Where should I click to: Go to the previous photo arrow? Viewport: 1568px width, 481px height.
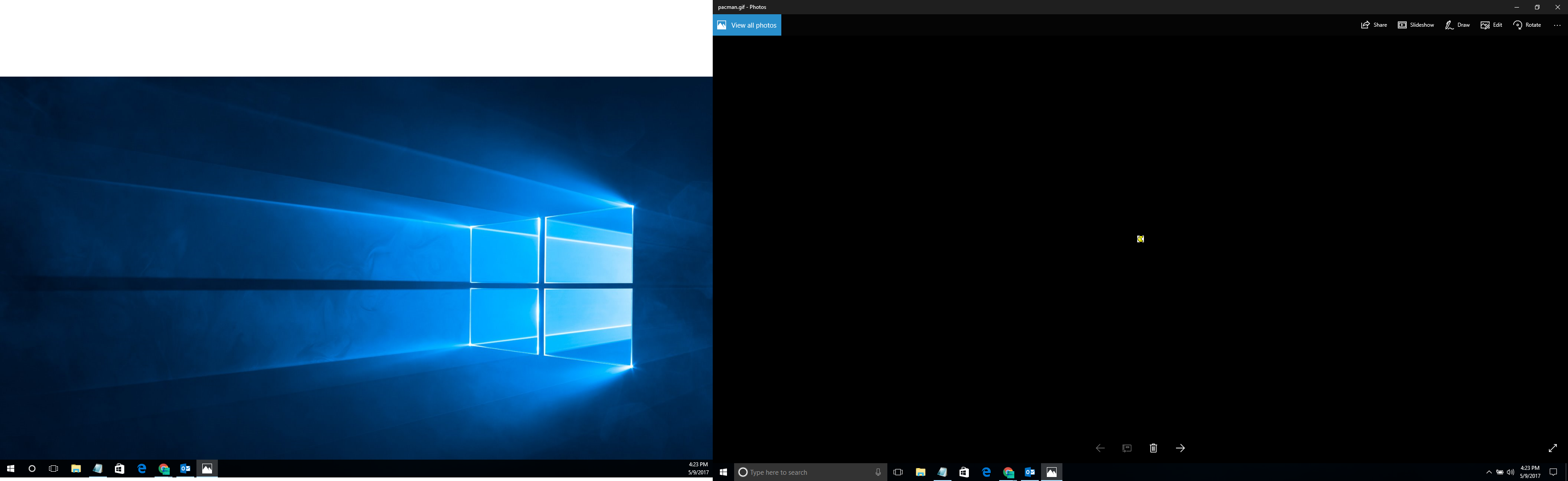[1100, 448]
